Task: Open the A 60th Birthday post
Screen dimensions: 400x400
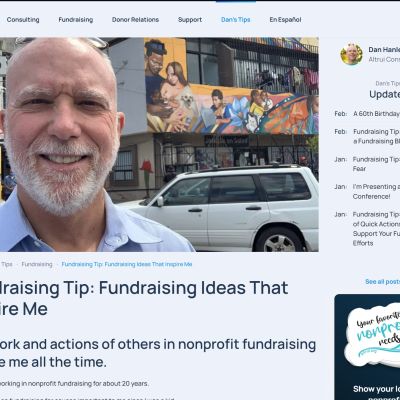Action: [376, 114]
